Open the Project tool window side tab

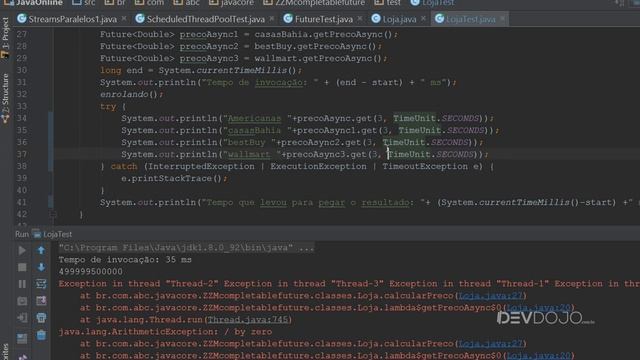click(5, 38)
